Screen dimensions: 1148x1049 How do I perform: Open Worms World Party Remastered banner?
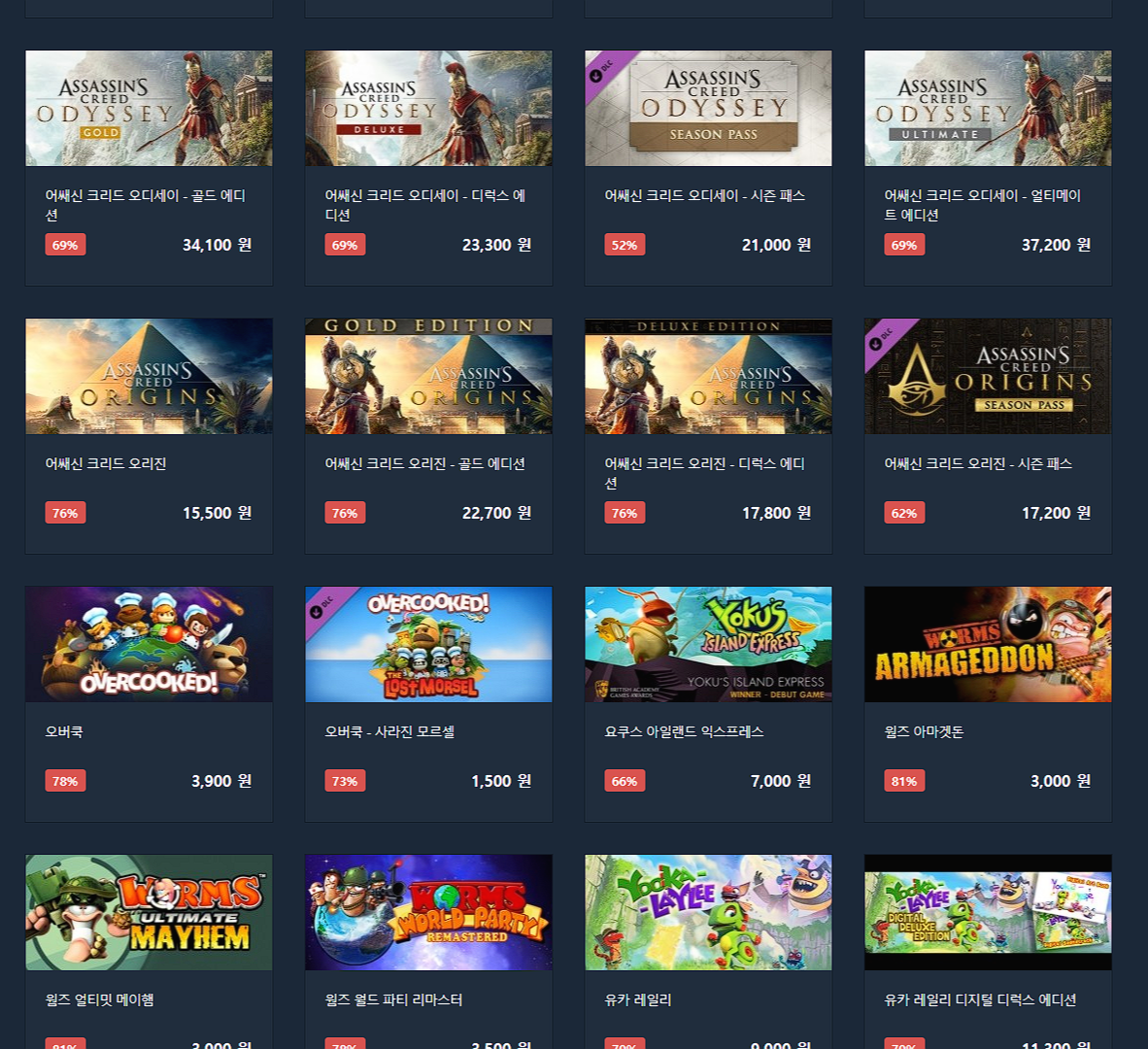pos(429,912)
